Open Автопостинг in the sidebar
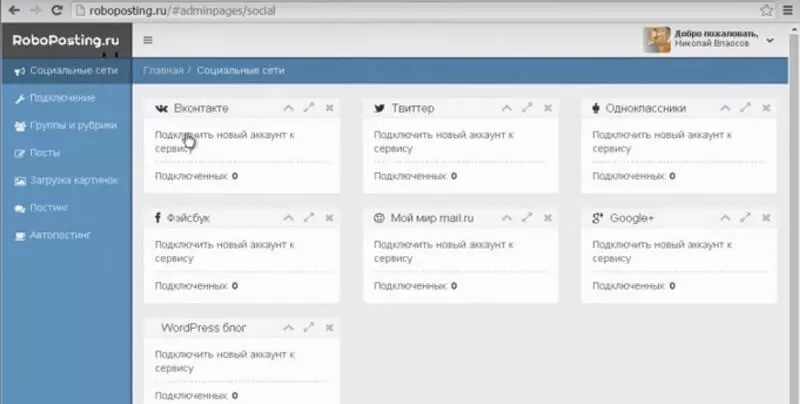Viewport: 800px width, 404px height. pyautogui.click(x=60, y=236)
